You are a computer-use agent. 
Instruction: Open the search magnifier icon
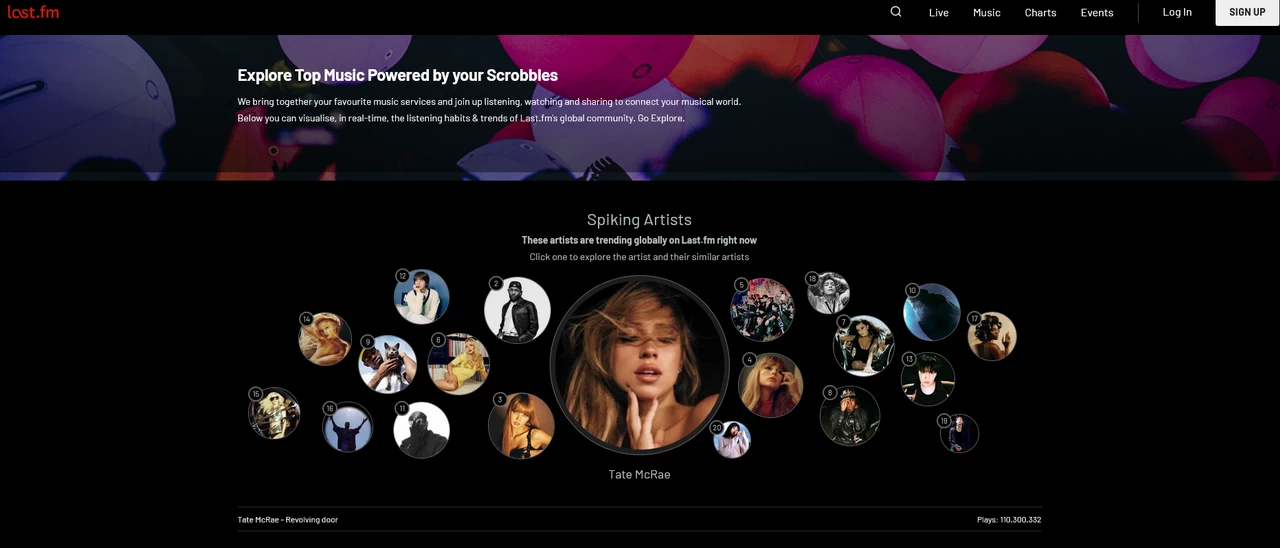(x=896, y=12)
